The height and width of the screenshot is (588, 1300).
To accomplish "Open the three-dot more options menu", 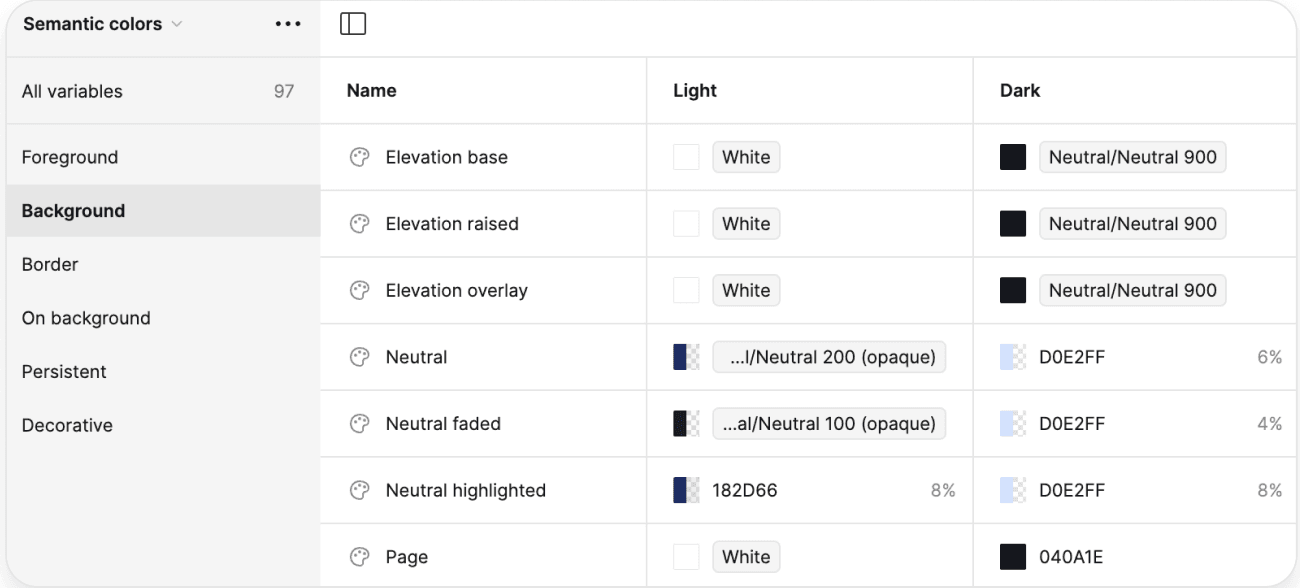I will pos(287,24).
